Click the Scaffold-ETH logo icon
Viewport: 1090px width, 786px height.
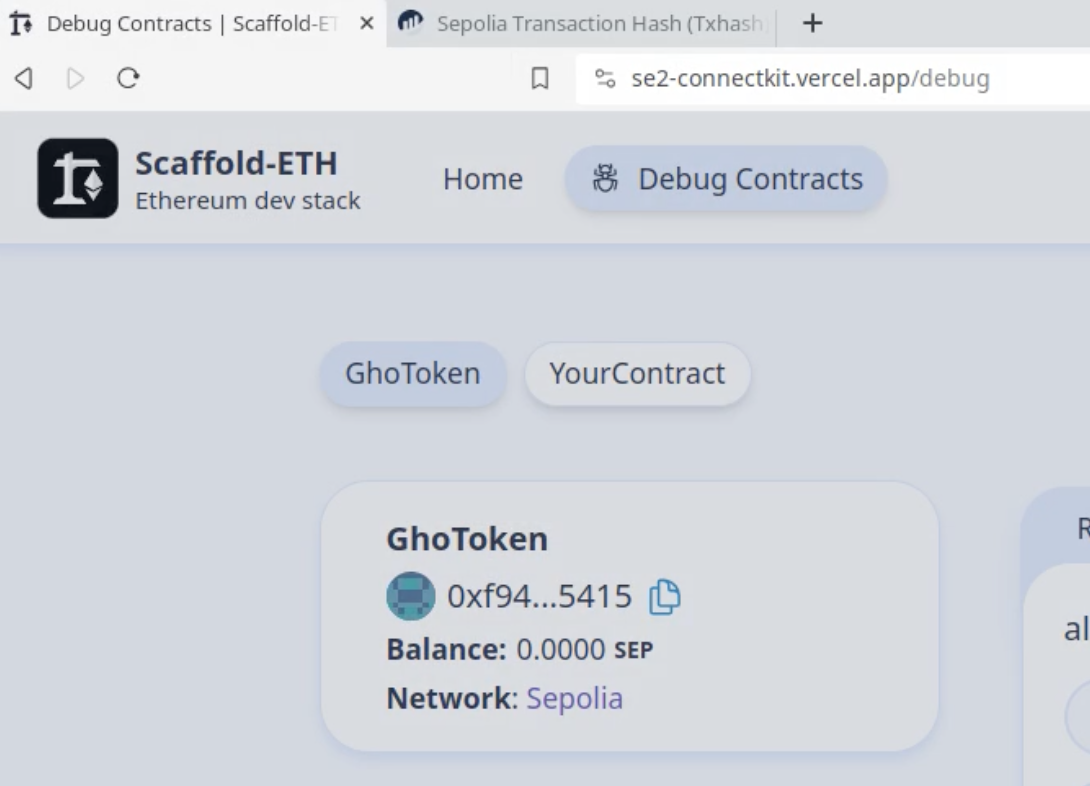78,179
